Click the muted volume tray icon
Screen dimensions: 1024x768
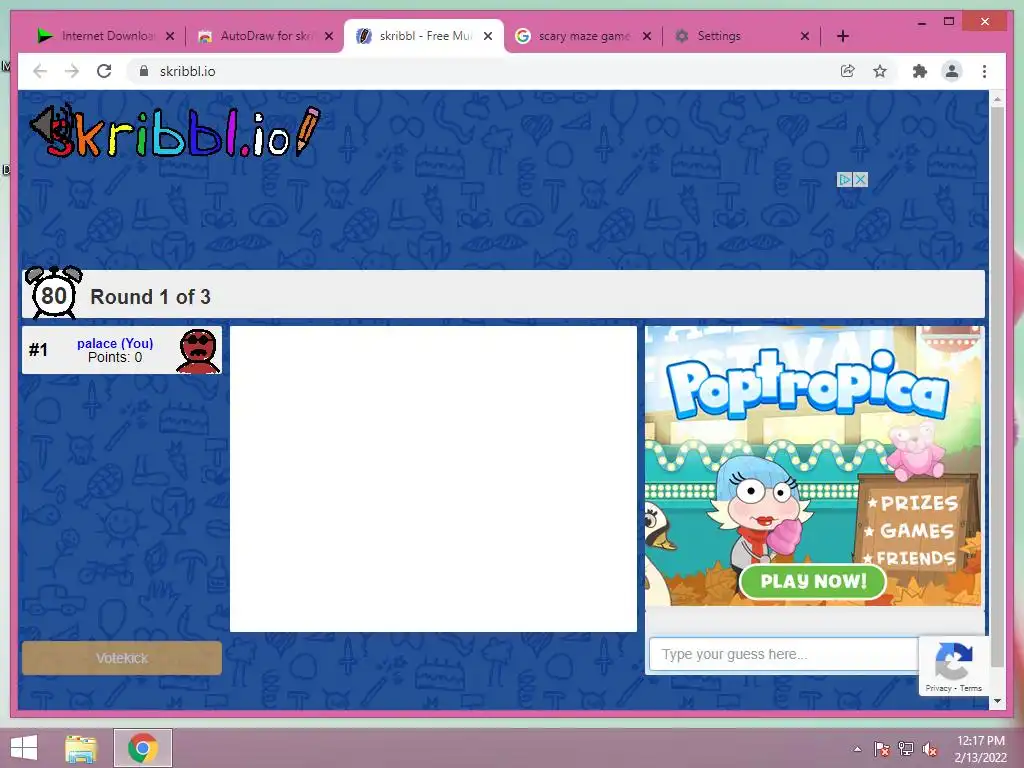click(931, 749)
